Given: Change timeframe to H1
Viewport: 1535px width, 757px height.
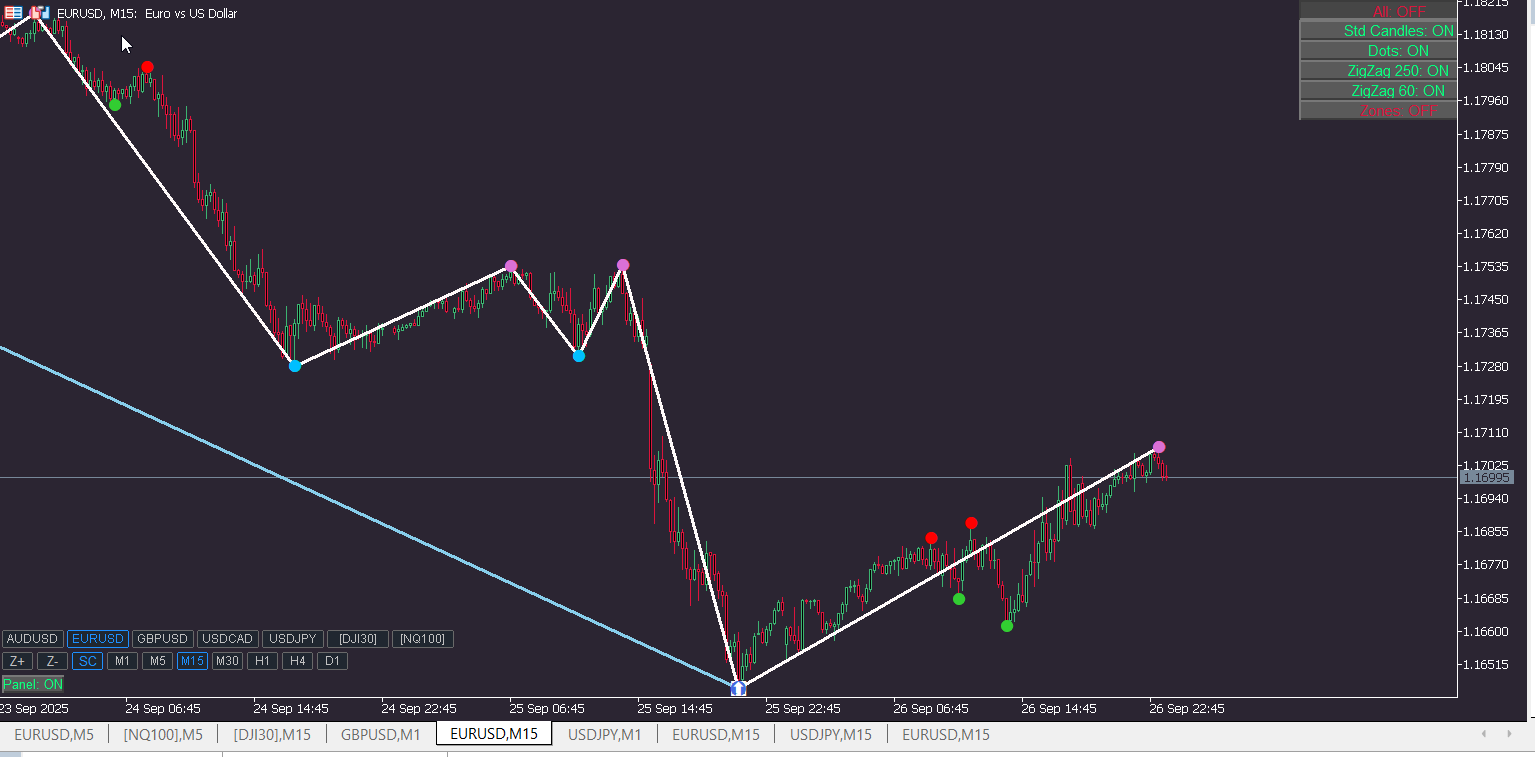Looking at the screenshot, I should [x=262, y=661].
